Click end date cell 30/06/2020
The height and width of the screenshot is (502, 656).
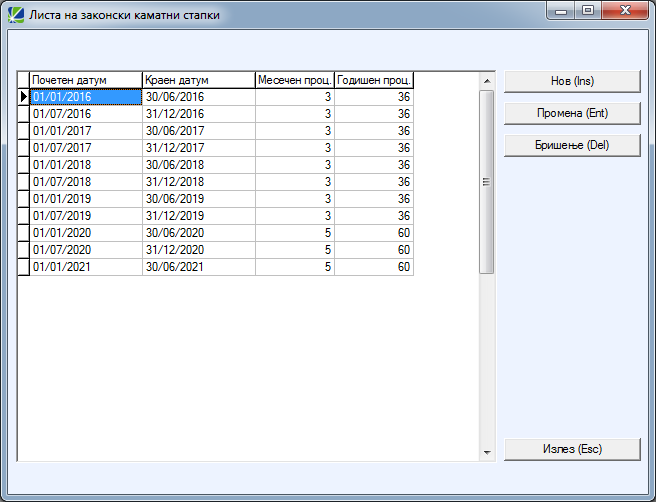click(x=199, y=233)
